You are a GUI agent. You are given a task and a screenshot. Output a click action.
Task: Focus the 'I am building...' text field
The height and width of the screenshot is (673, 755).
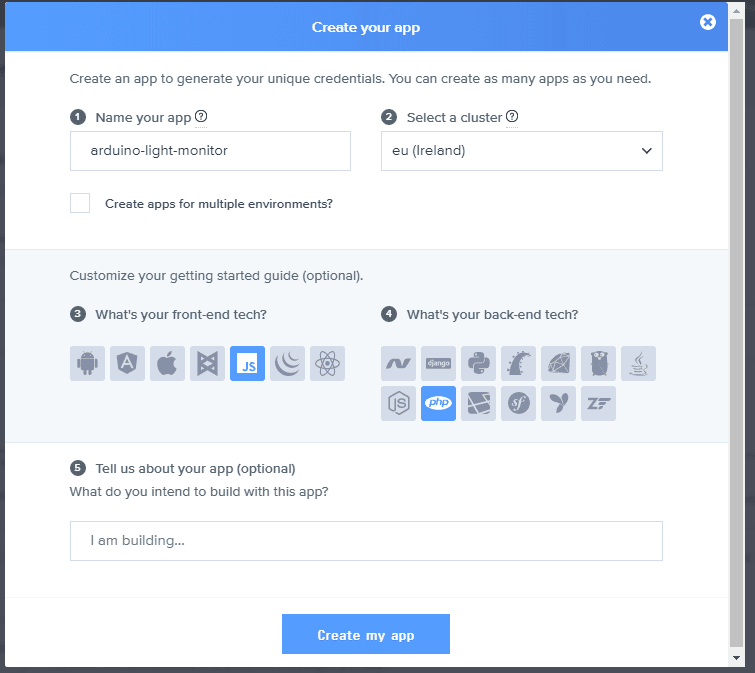(366, 541)
